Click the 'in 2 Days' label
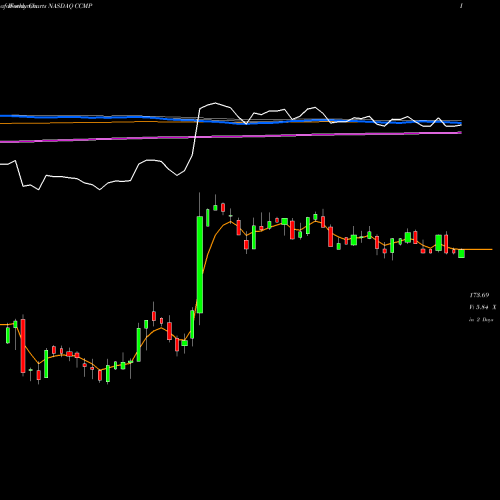This screenshot has width=500, height=500. click(481, 320)
